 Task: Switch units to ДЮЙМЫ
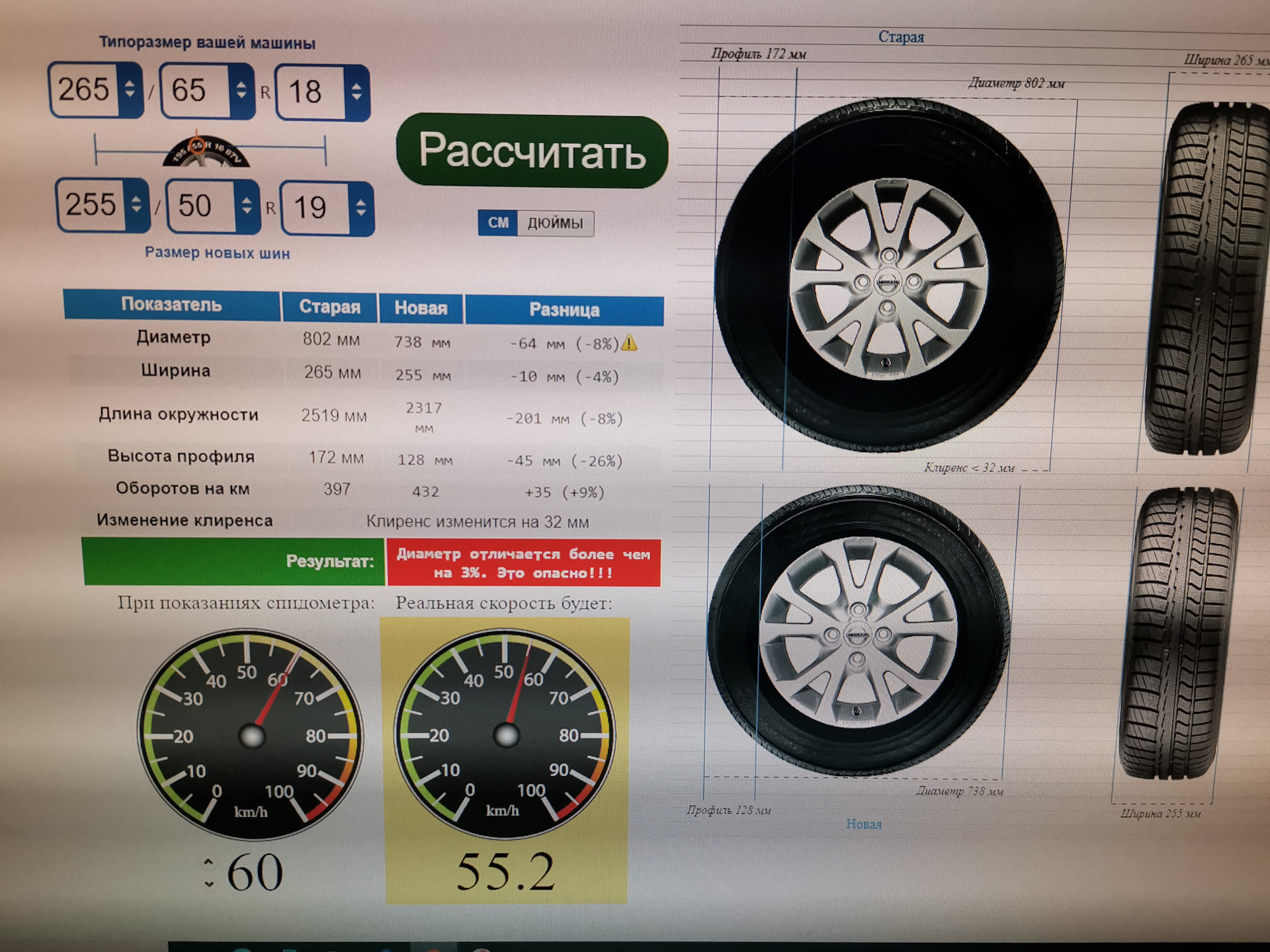(x=555, y=223)
